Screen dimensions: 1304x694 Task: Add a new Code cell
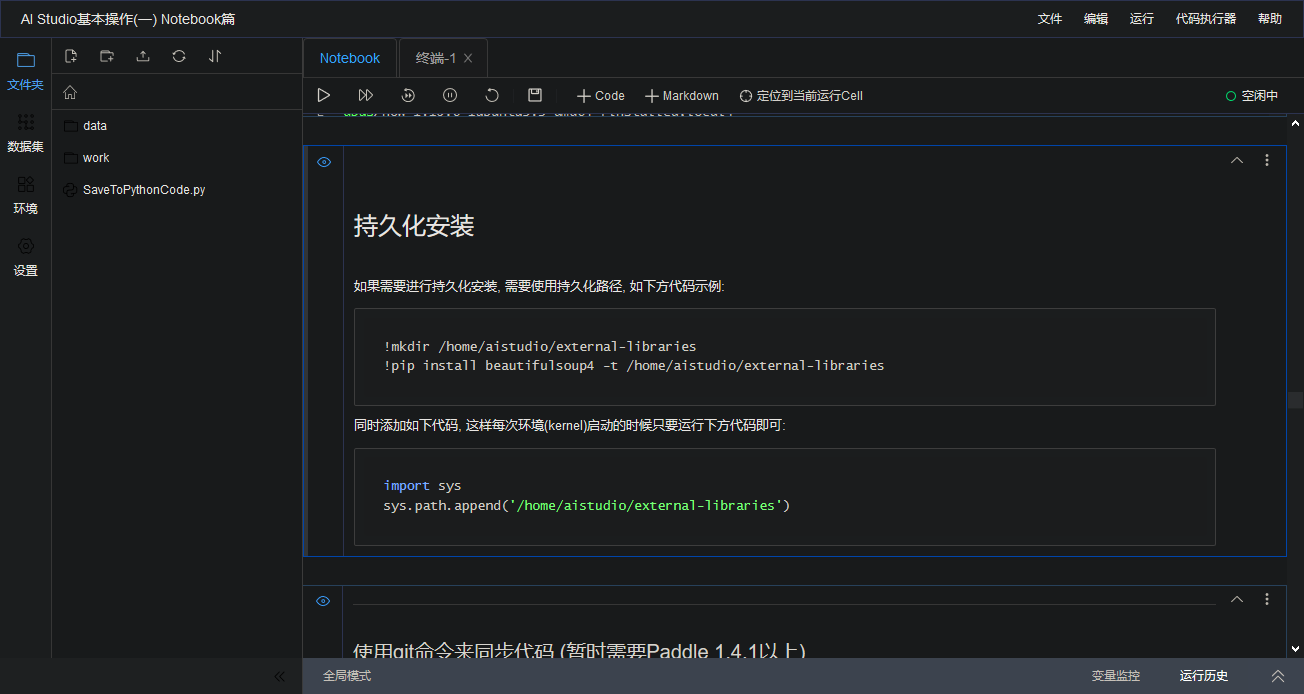click(601, 96)
